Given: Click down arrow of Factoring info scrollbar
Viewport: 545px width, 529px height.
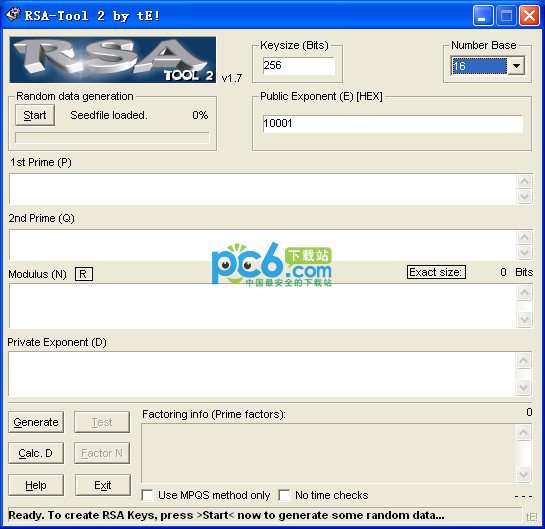Looking at the screenshot, I should pyautogui.click(x=523, y=474).
